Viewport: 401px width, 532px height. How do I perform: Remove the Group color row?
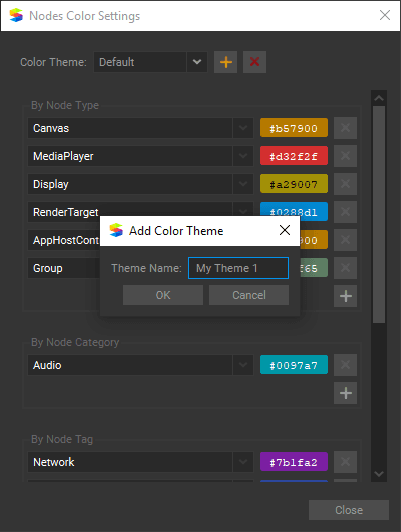coord(345,268)
